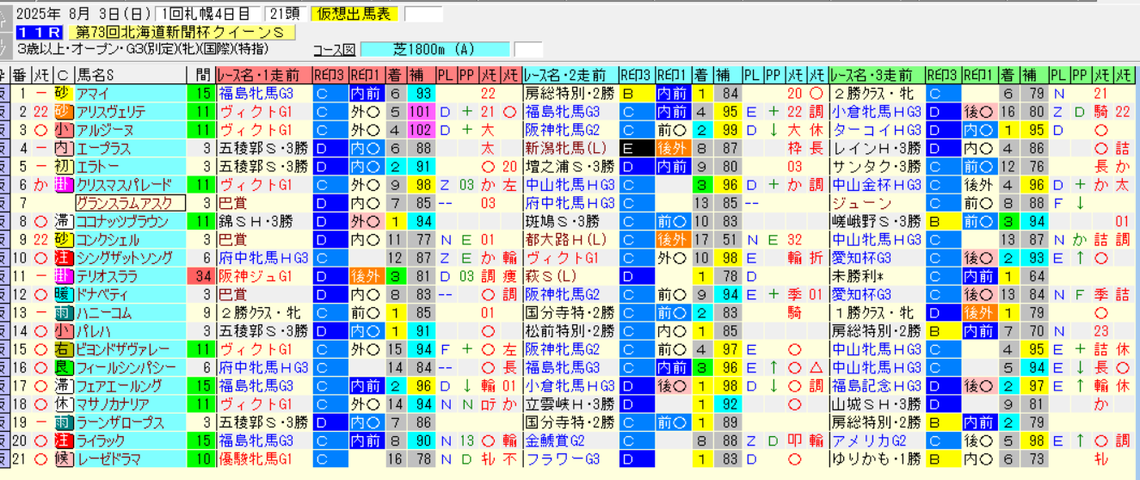Click the 砂 mark beside アリスヴェリテ

click(x=63, y=111)
